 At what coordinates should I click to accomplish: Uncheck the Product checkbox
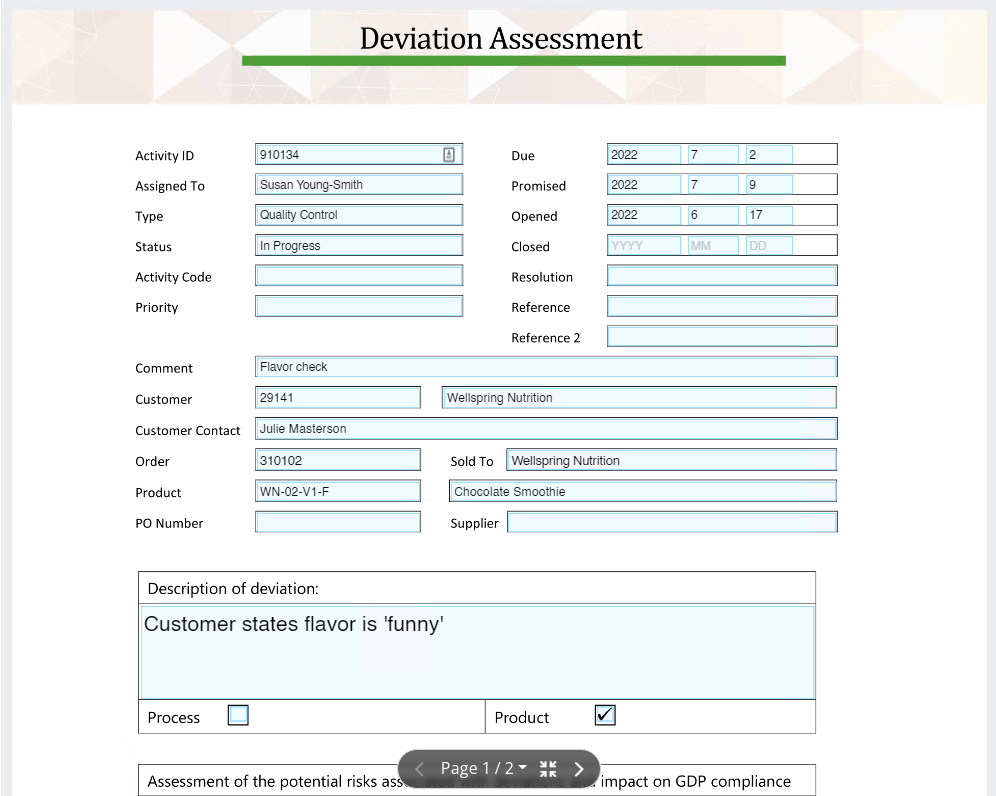click(x=604, y=714)
